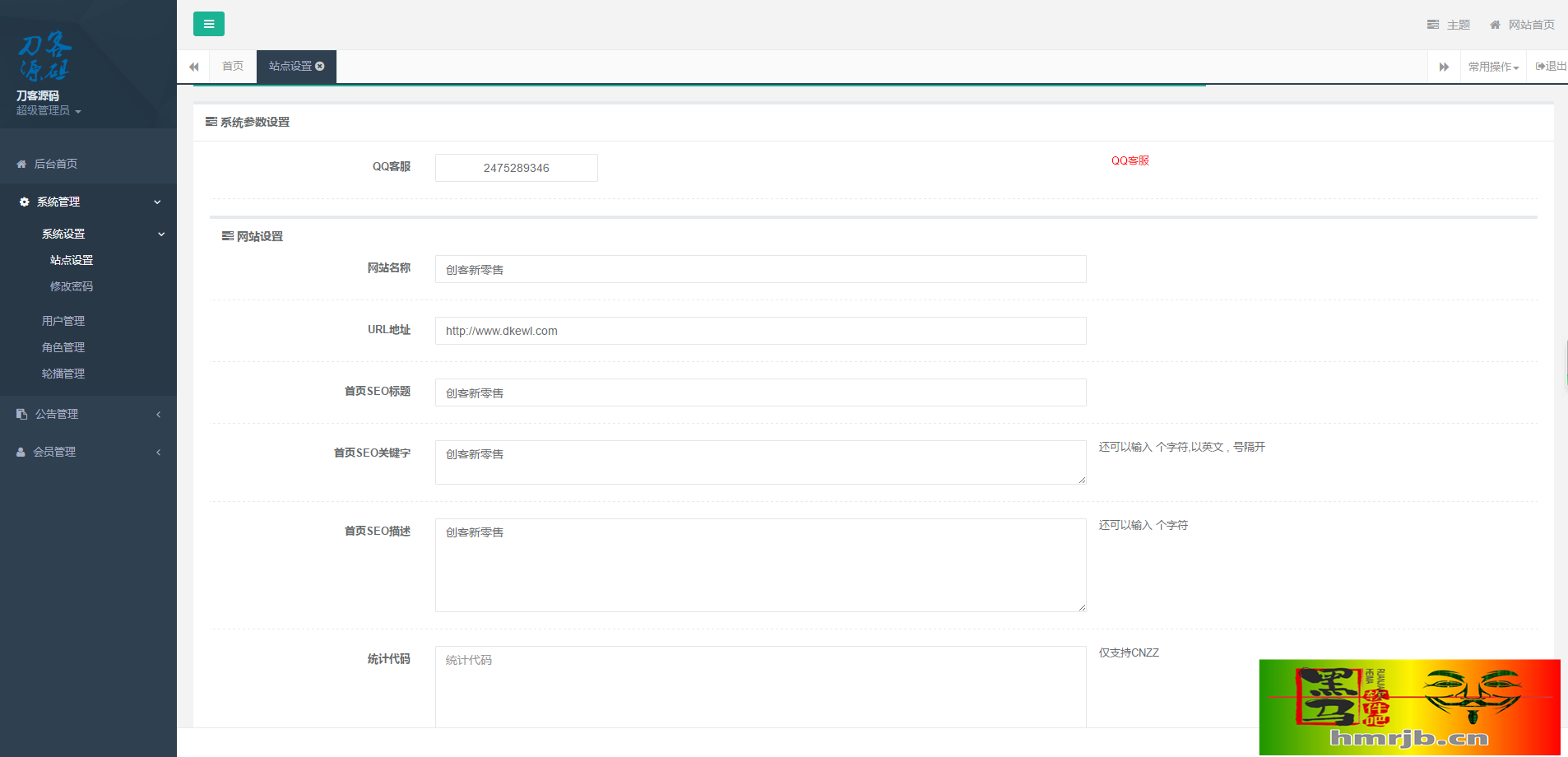The height and width of the screenshot is (757, 1568).
Task: Select 站点设置 in the sidebar
Action: 72,260
